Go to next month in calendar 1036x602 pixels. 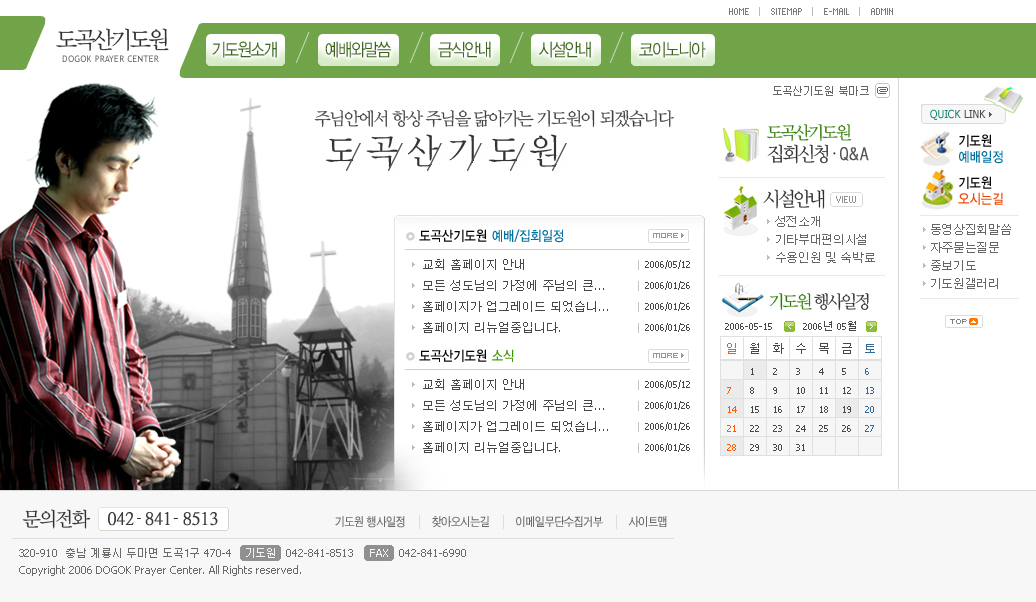(x=871, y=326)
